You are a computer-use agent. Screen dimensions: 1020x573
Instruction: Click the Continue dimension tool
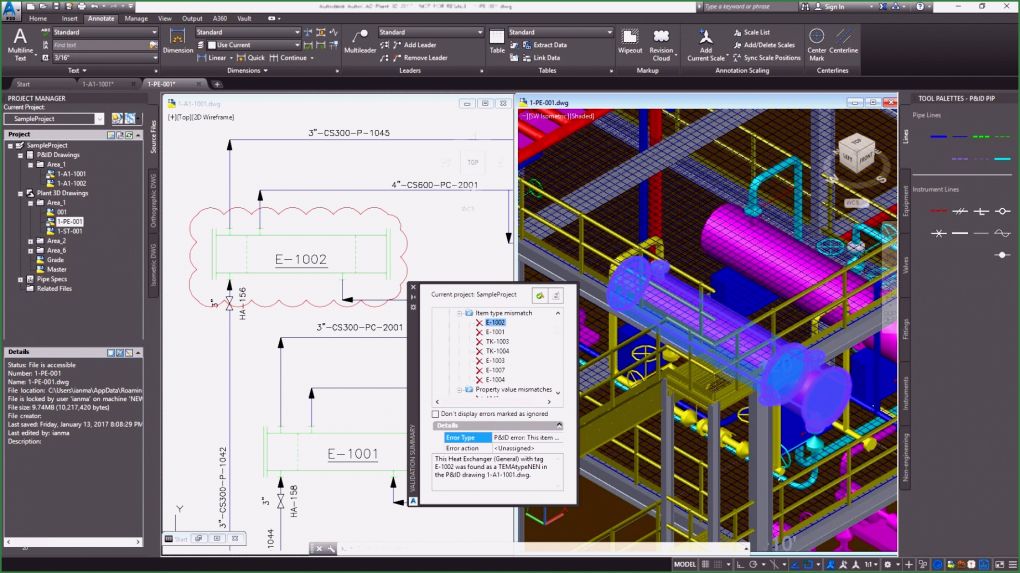click(288, 58)
